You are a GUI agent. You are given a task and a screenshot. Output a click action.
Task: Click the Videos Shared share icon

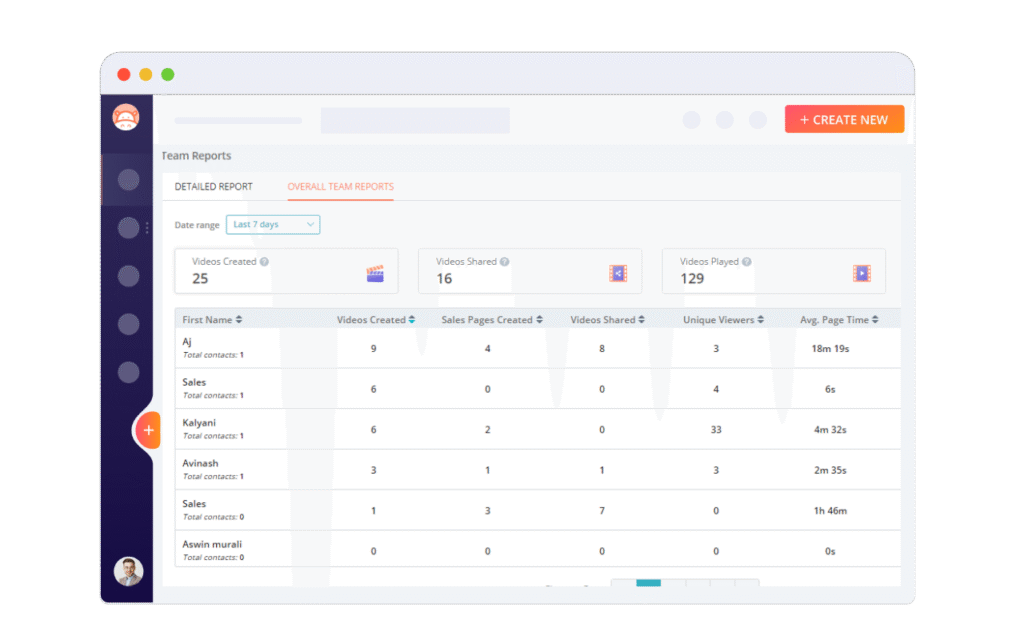618,273
